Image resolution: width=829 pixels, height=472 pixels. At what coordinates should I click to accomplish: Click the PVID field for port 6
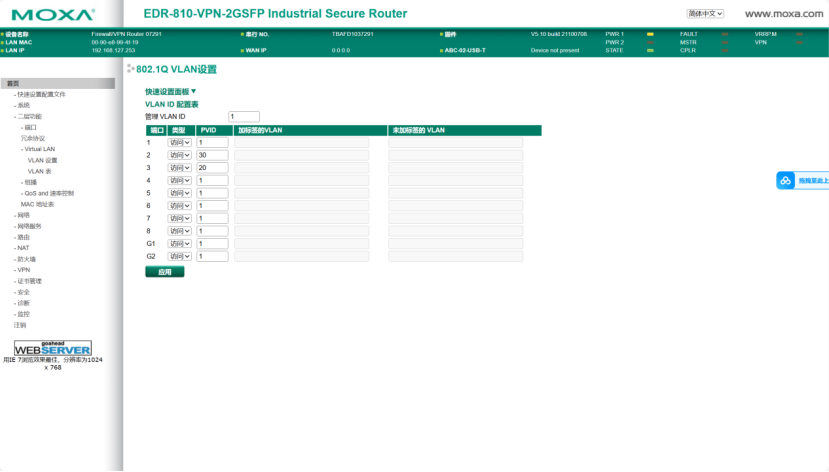pos(213,206)
